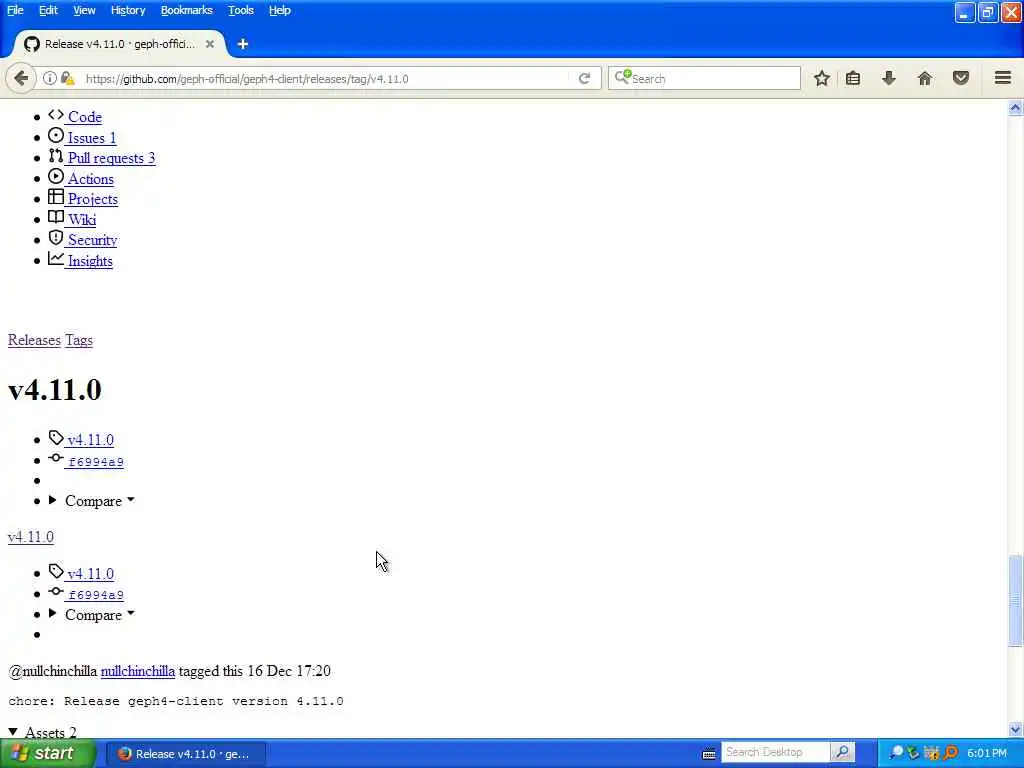Show site information icon in the address bar
This screenshot has width=1024, height=768.
coord(50,78)
